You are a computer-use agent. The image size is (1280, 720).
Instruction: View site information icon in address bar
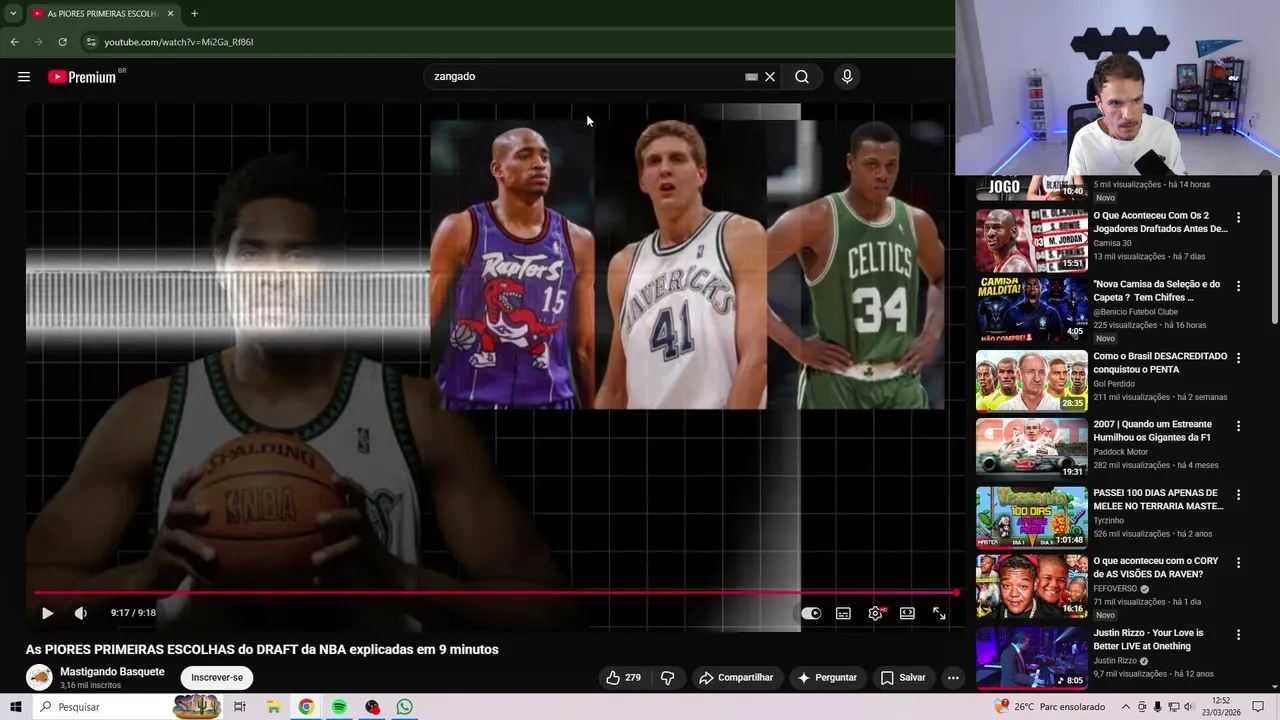[x=90, y=42]
